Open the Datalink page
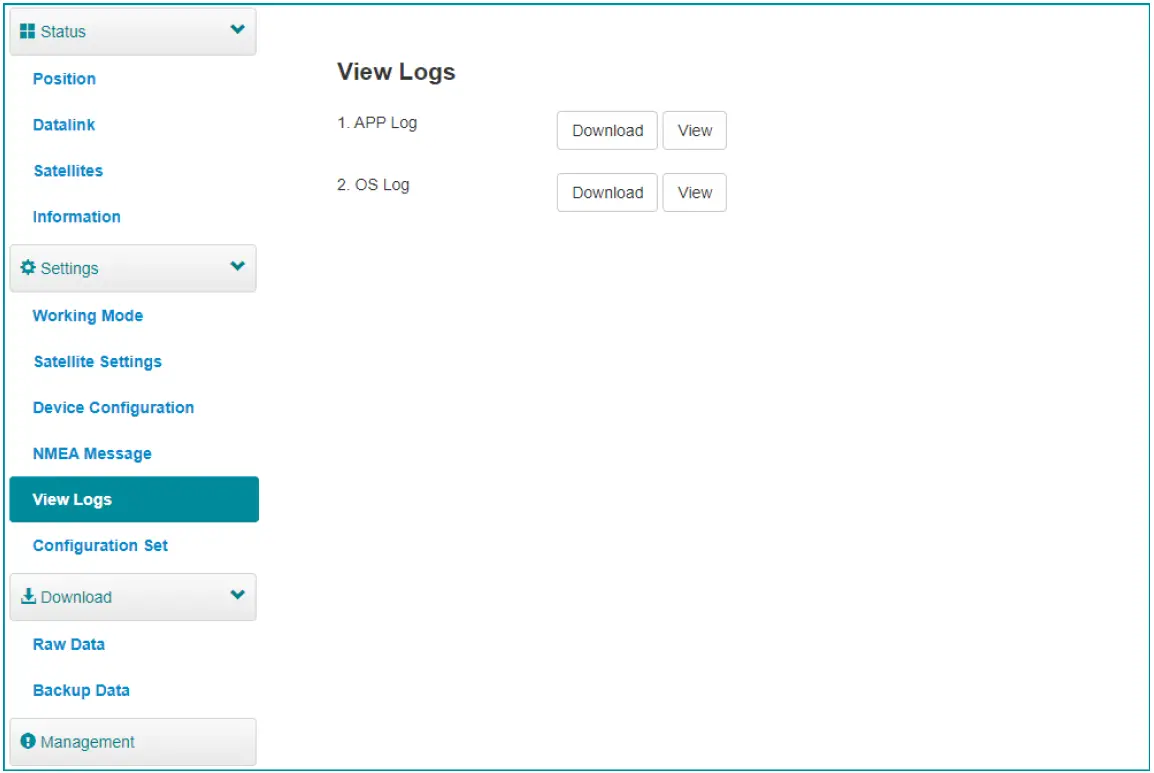 point(64,124)
